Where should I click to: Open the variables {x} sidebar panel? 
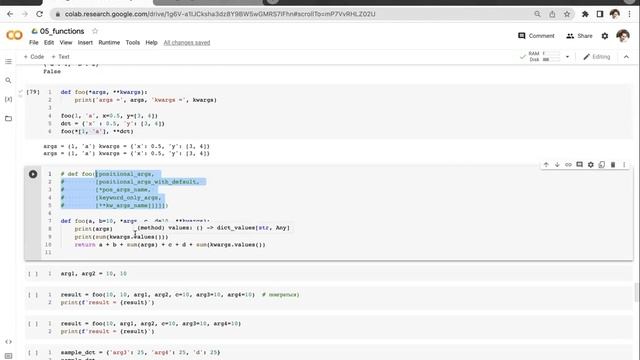pos(8,99)
